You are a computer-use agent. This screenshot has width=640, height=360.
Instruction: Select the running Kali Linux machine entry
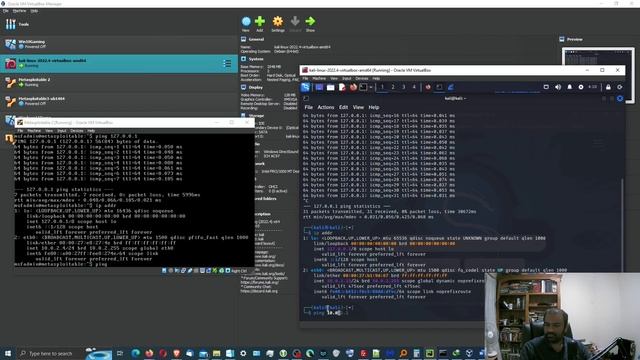[118, 63]
